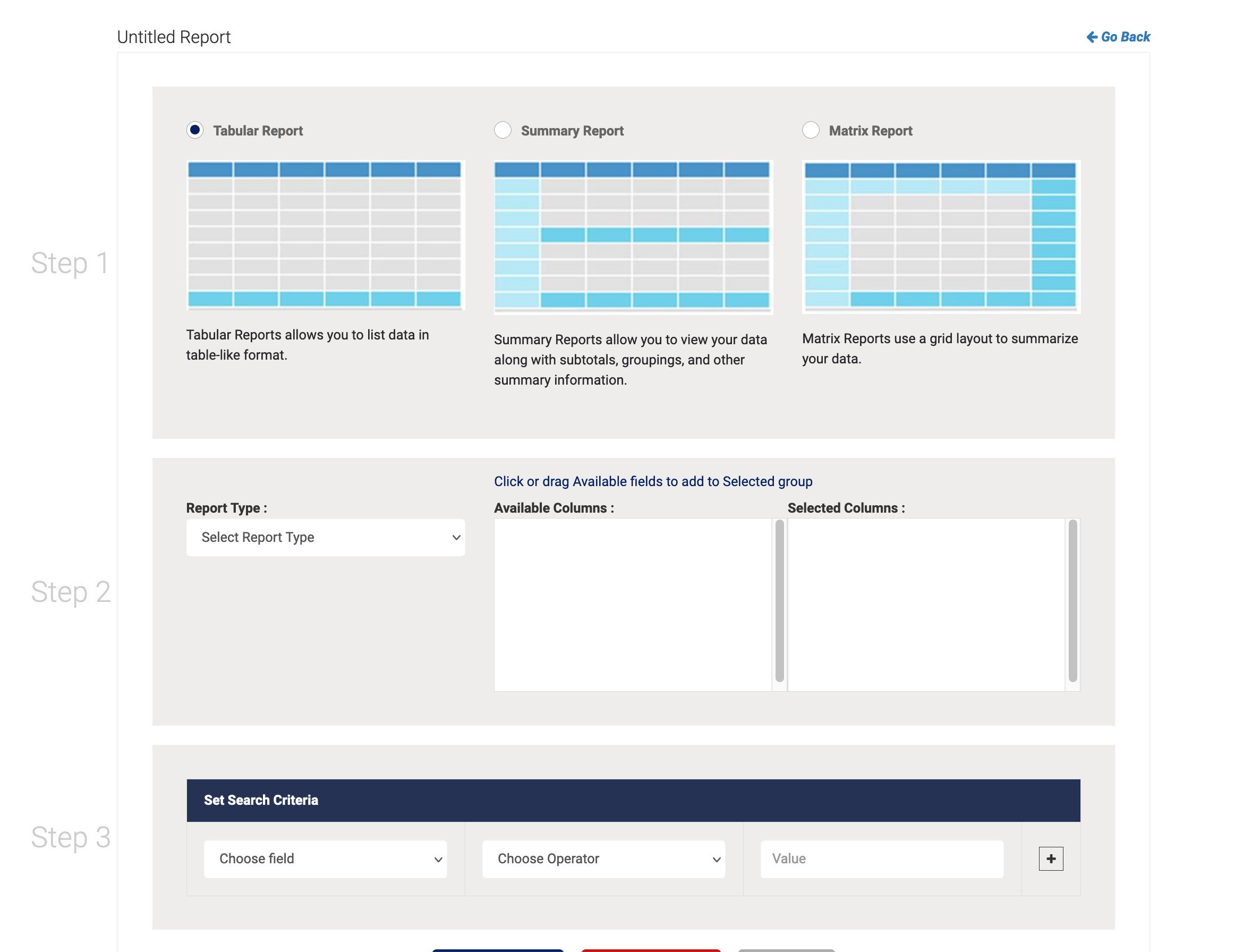Viewport: 1260px width, 952px height.
Task: Click the Go Back link
Action: pyautogui.click(x=1125, y=37)
